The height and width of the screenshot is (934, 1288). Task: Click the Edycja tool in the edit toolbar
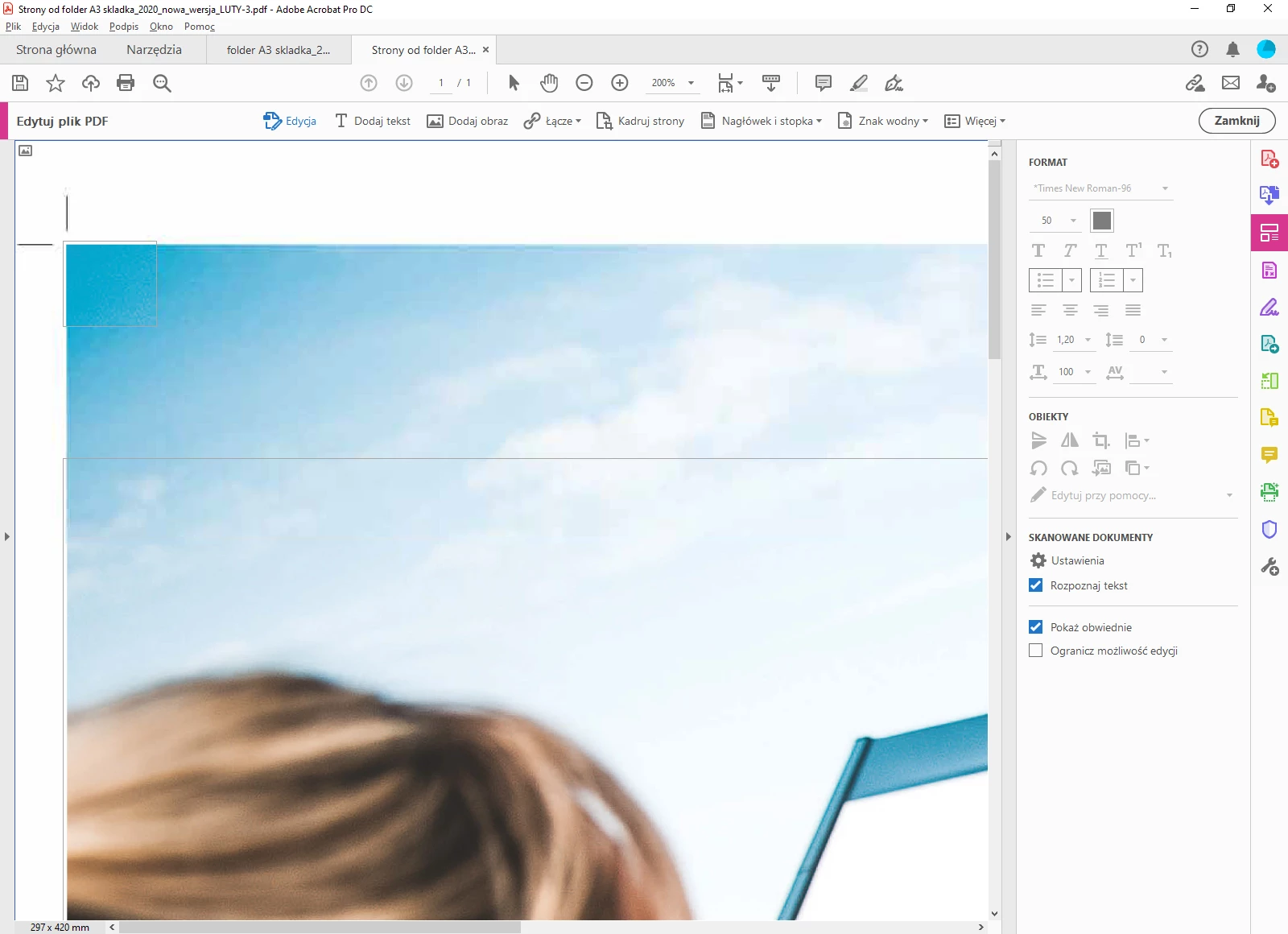(290, 121)
